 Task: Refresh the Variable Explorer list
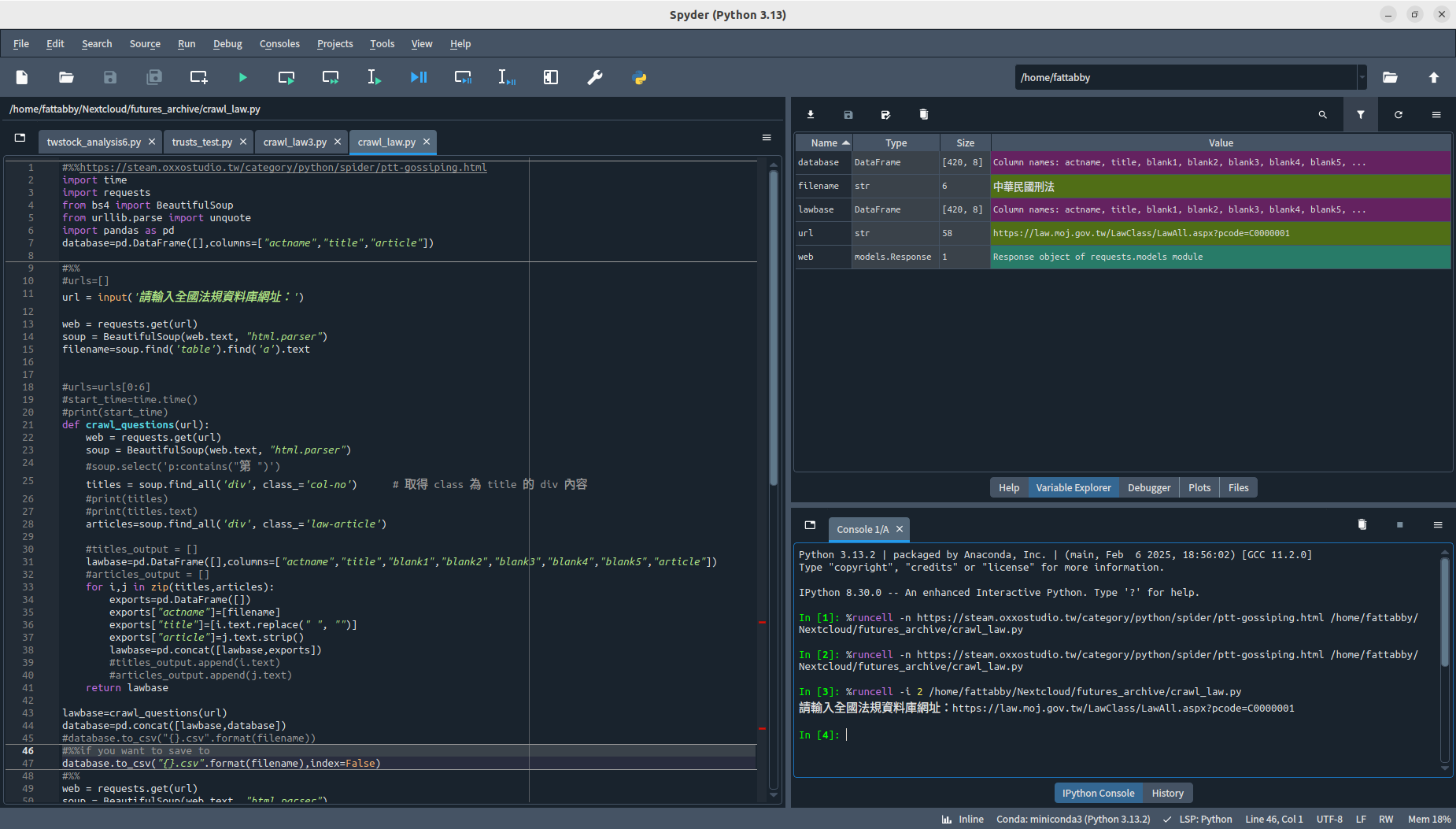(x=1399, y=115)
